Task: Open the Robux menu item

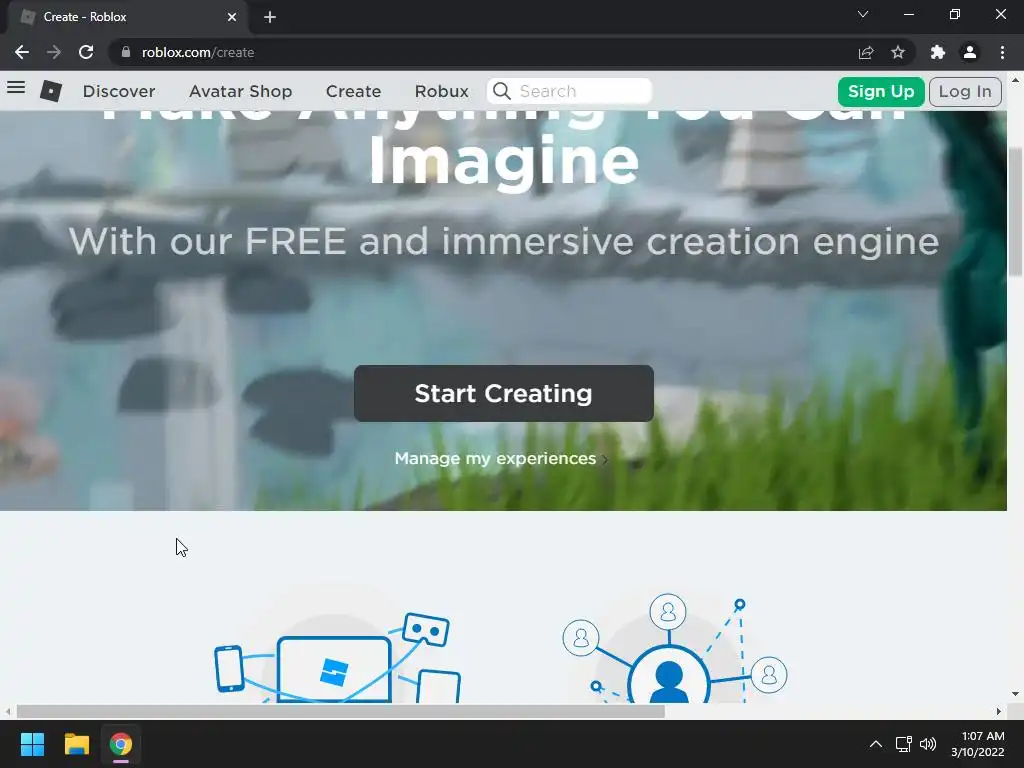Action: coord(441,91)
